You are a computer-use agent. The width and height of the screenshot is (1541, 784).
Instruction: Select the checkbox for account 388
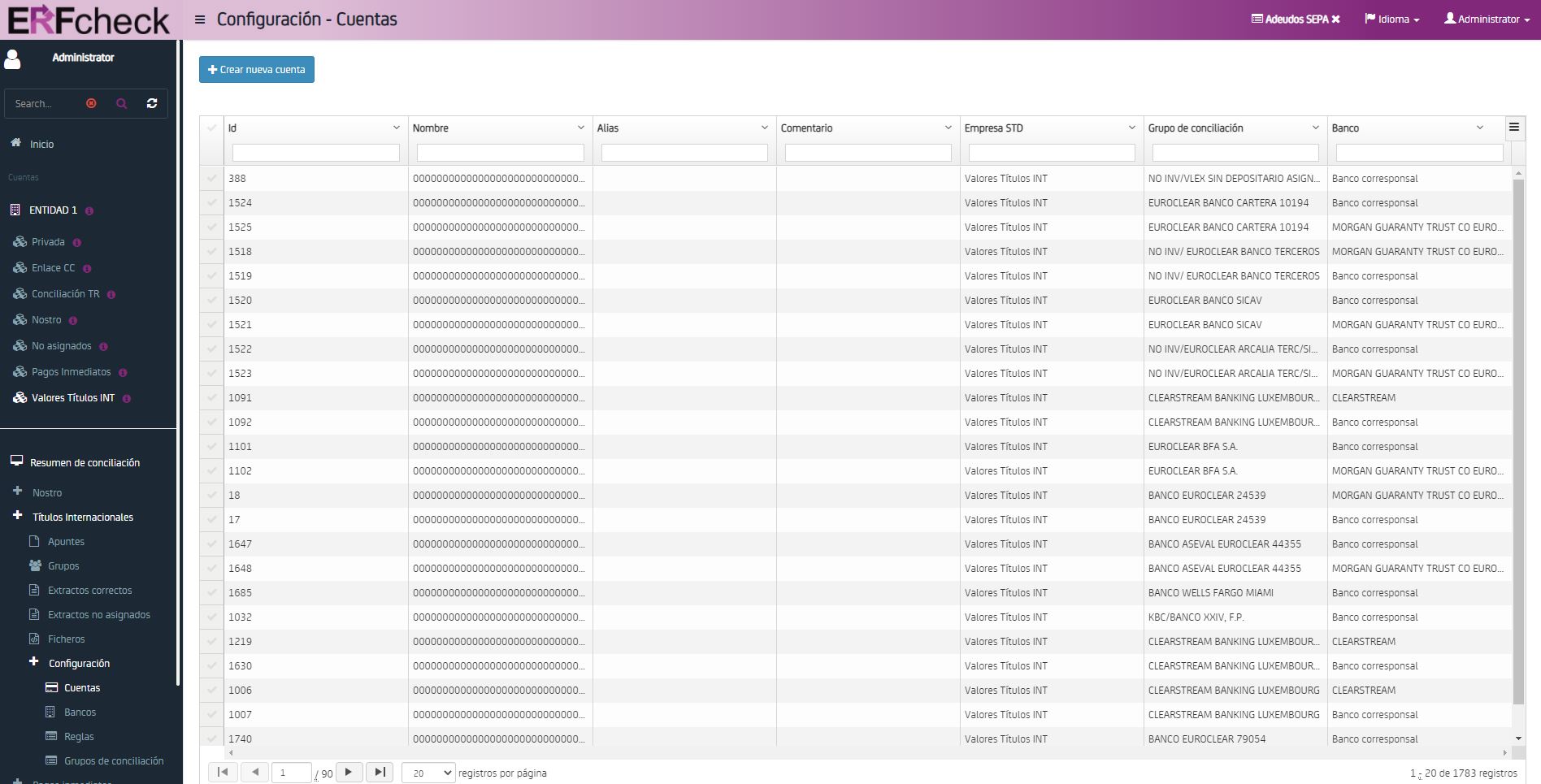211,178
